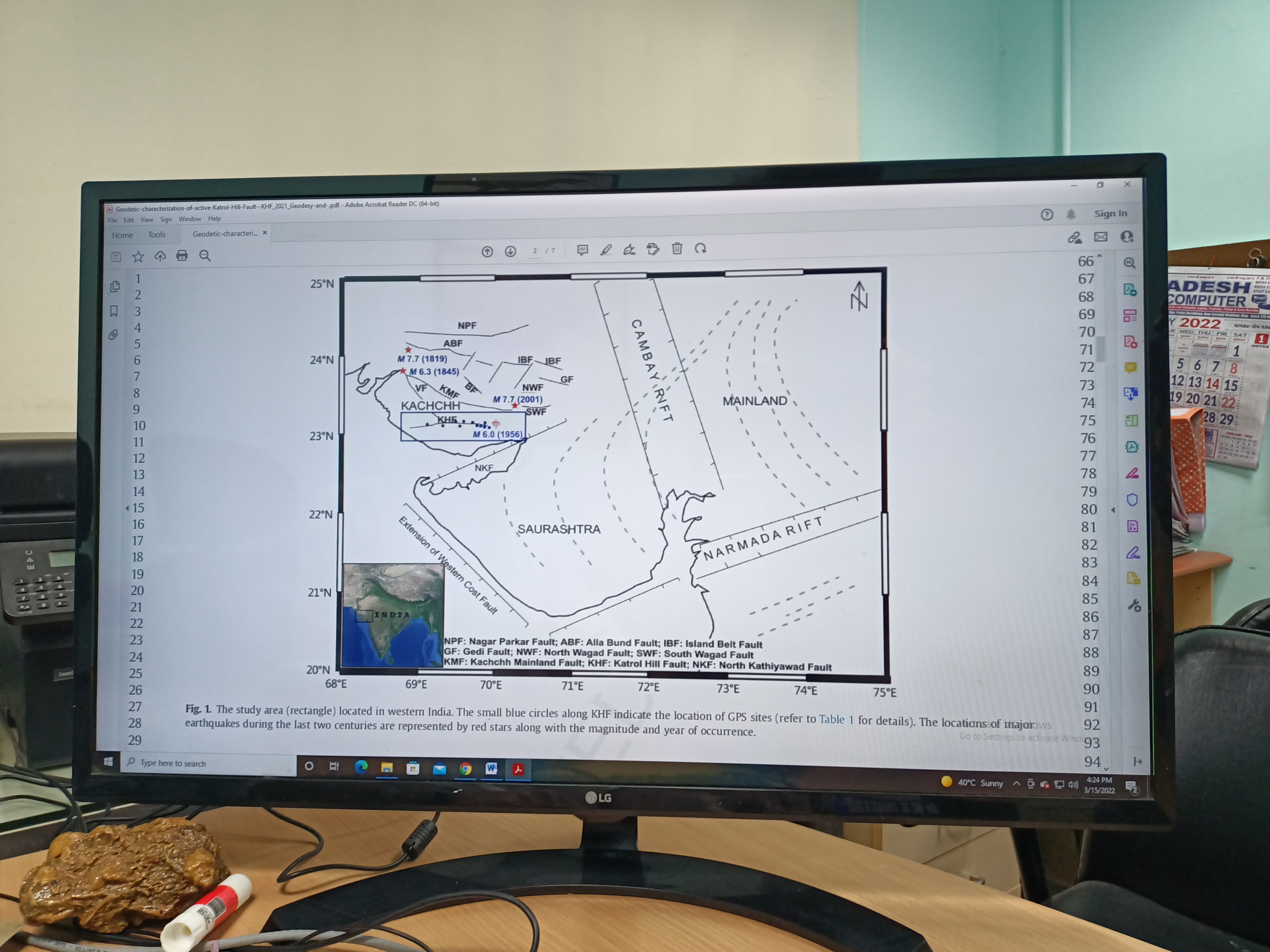
Task: Open the Create PDF tool
Action: coord(1131,342)
